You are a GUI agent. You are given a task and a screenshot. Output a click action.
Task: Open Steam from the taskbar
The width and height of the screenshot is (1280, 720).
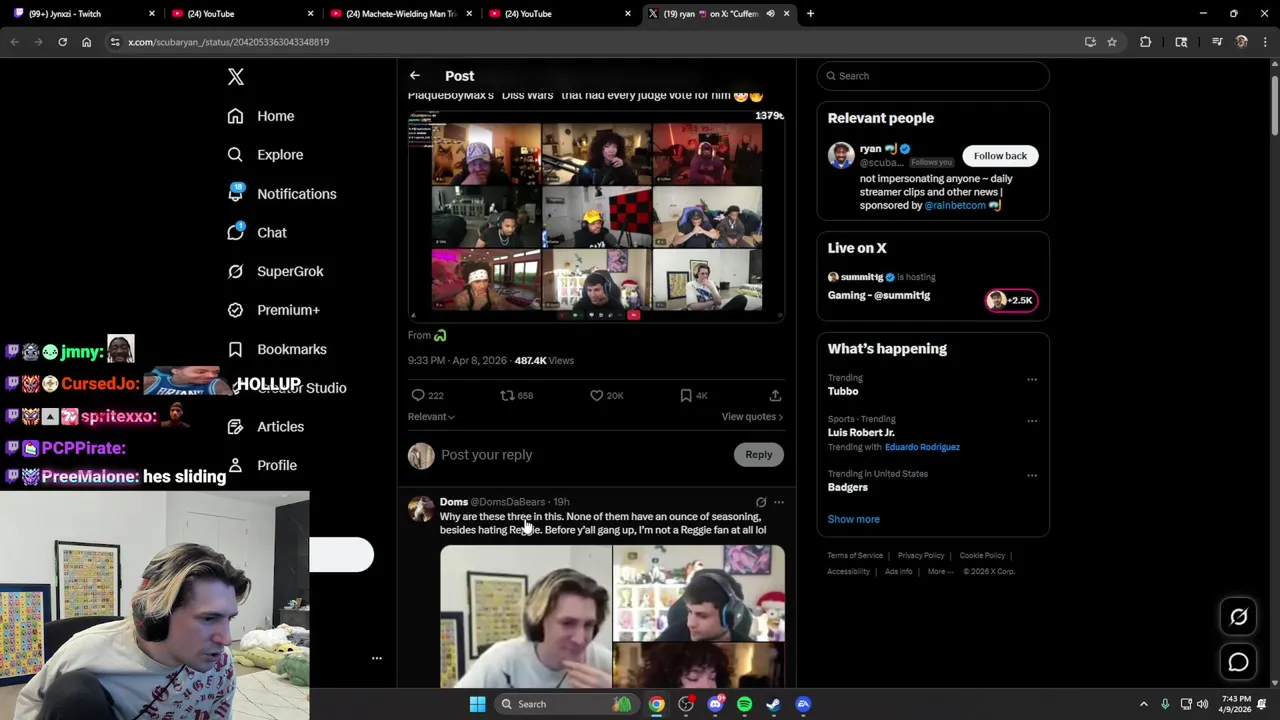[x=773, y=704]
